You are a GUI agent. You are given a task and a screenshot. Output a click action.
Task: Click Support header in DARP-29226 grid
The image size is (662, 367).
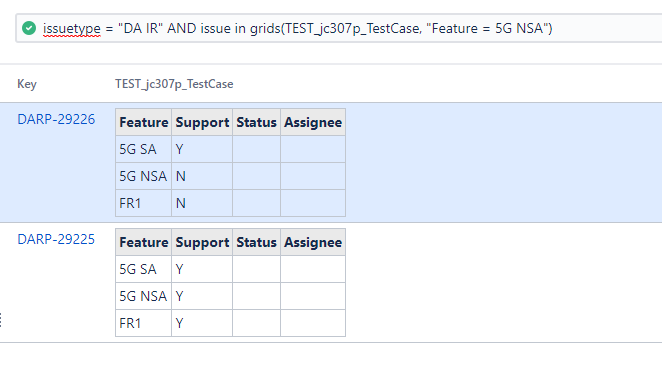pyautogui.click(x=202, y=122)
